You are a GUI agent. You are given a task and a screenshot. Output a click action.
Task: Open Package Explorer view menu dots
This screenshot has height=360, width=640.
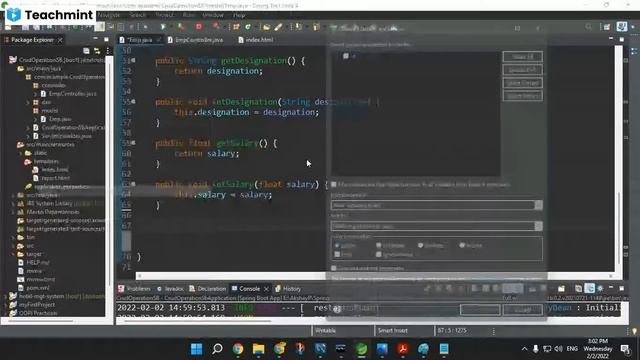(x=108, y=51)
